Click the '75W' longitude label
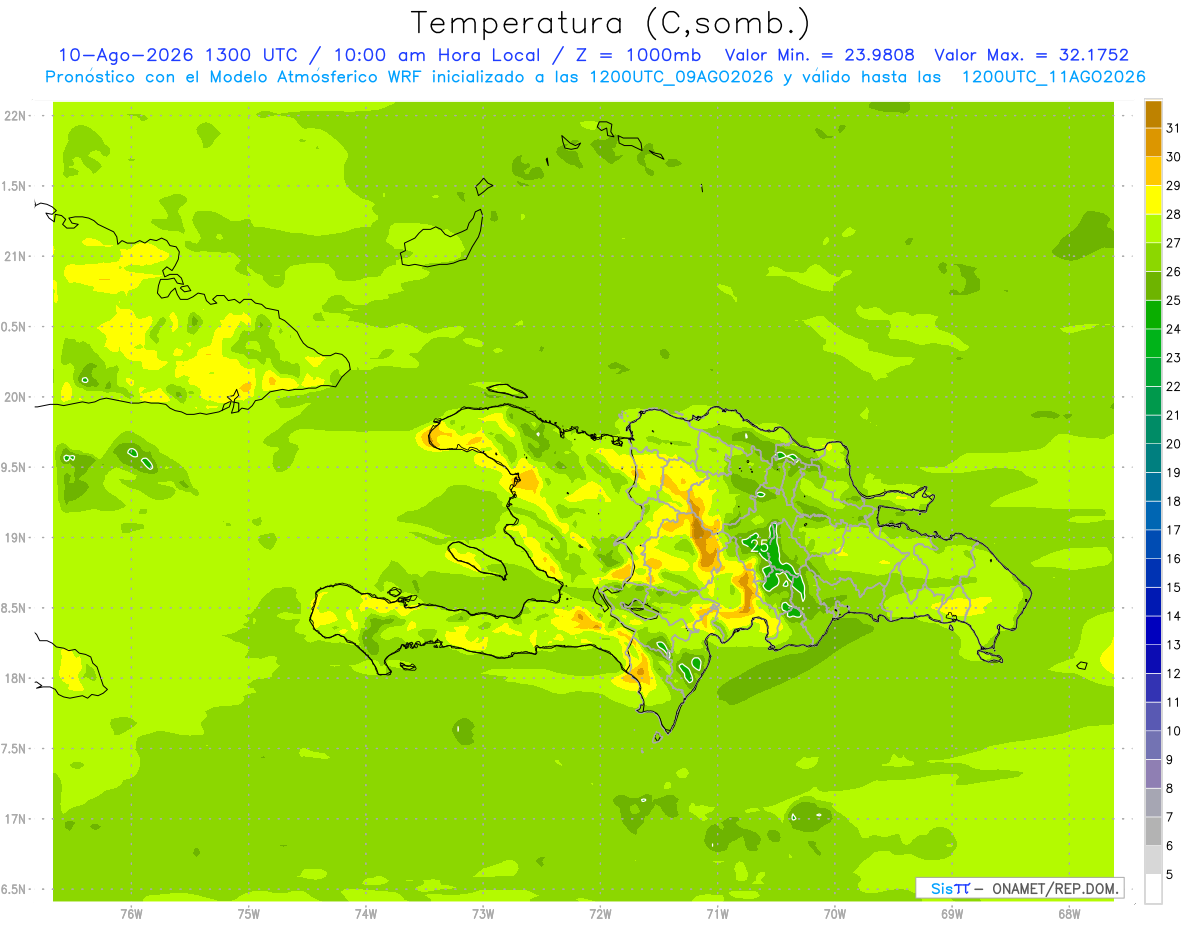1200x927 pixels. click(249, 914)
